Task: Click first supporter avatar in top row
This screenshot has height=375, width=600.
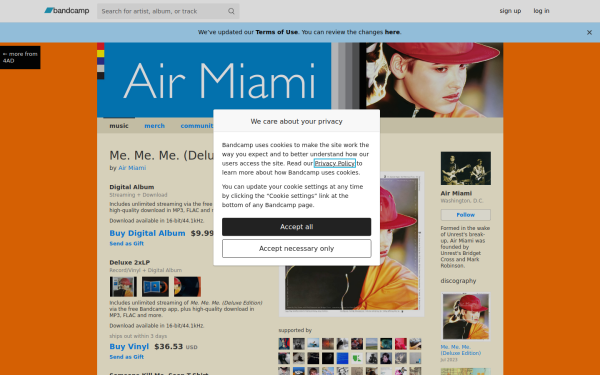Action: pyautogui.click(x=284, y=344)
